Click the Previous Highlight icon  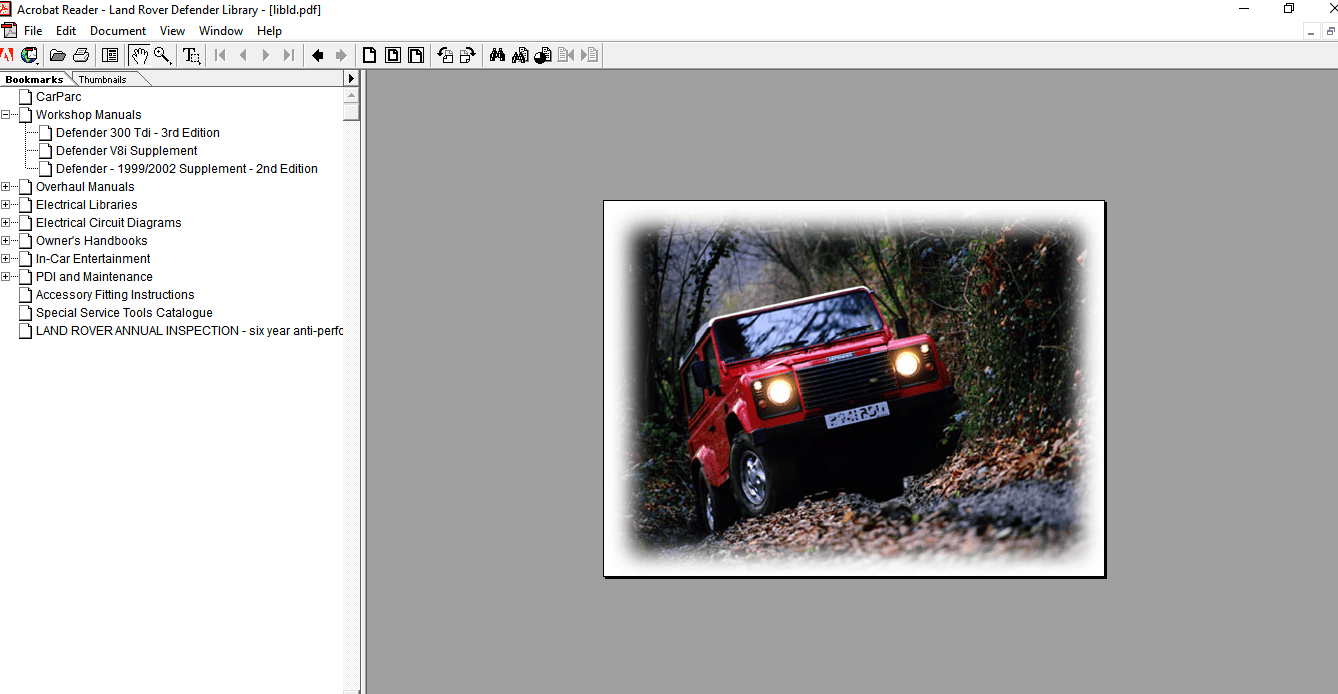point(566,55)
